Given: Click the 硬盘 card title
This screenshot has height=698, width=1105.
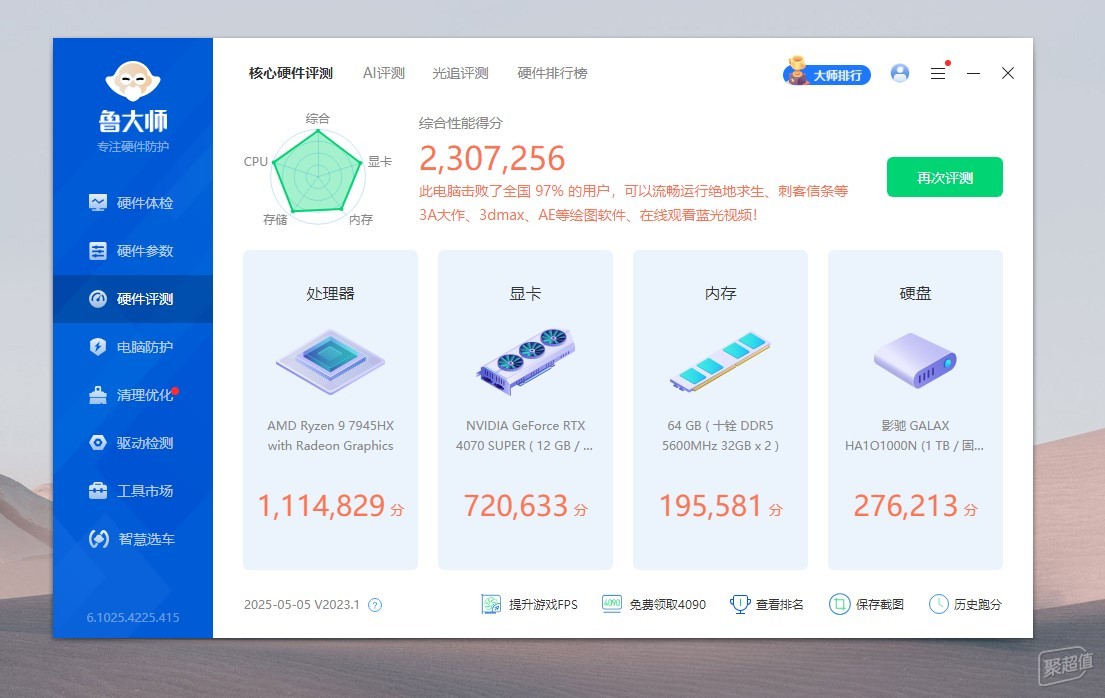Looking at the screenshot, I should click(x=915, y=294).
